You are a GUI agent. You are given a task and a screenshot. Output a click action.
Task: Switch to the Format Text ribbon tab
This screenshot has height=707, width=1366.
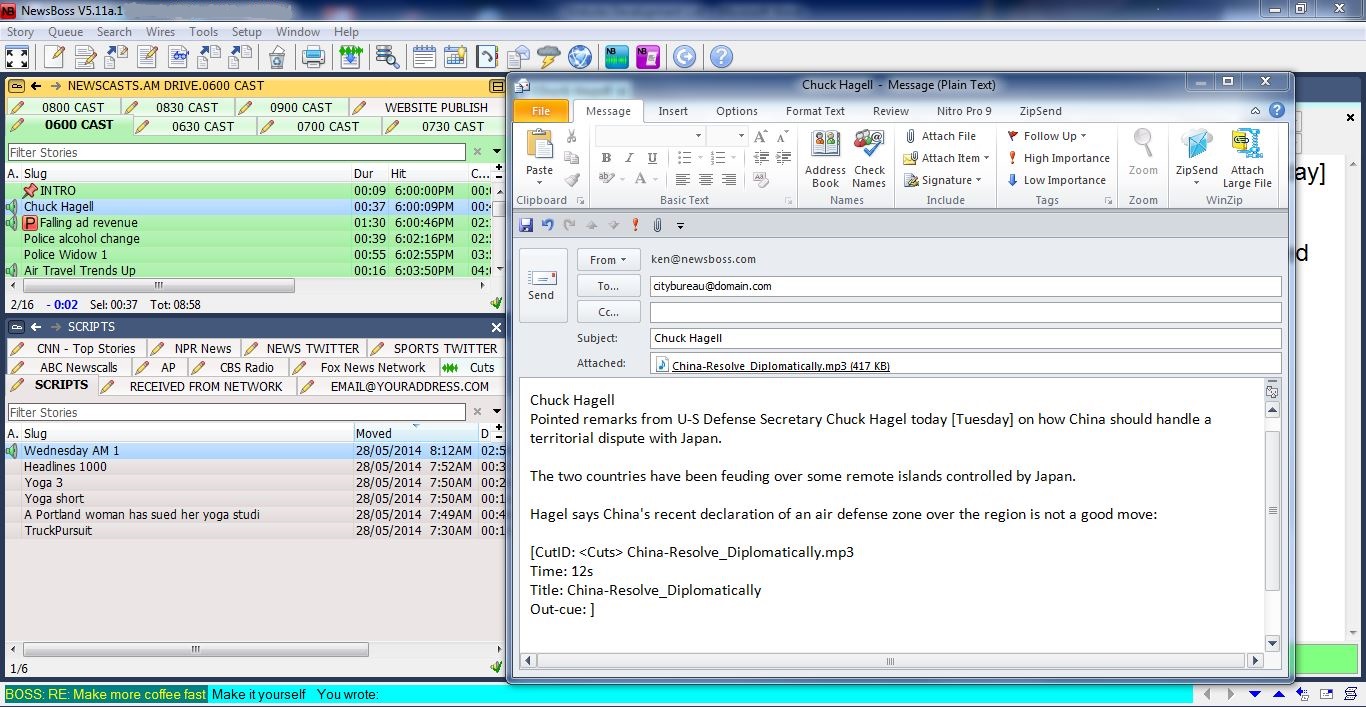click(x=815, y=111)
